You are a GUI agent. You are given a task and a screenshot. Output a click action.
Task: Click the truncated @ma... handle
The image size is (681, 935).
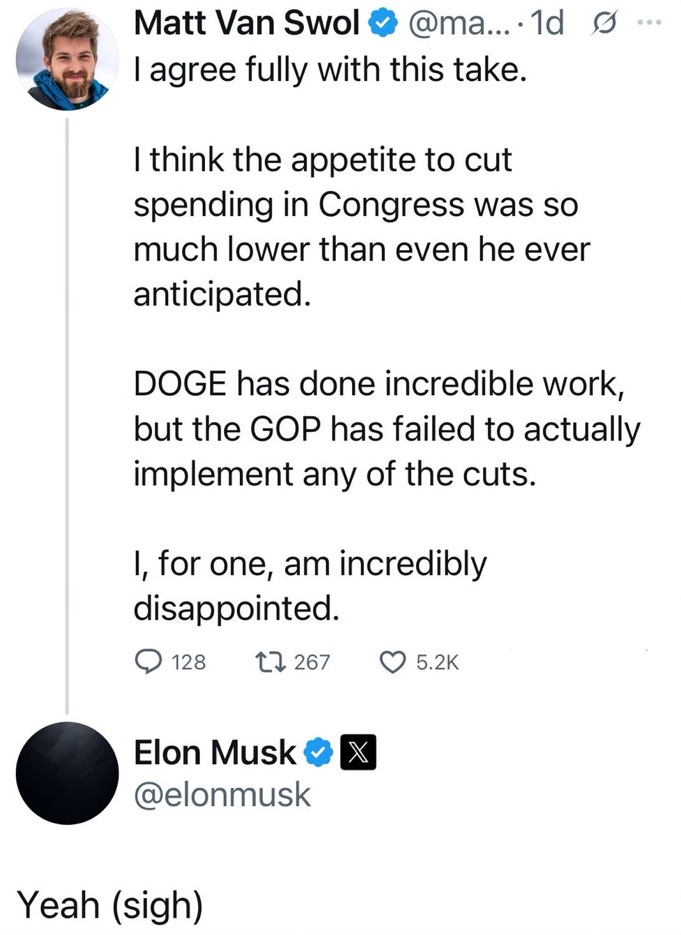[456, 23]
